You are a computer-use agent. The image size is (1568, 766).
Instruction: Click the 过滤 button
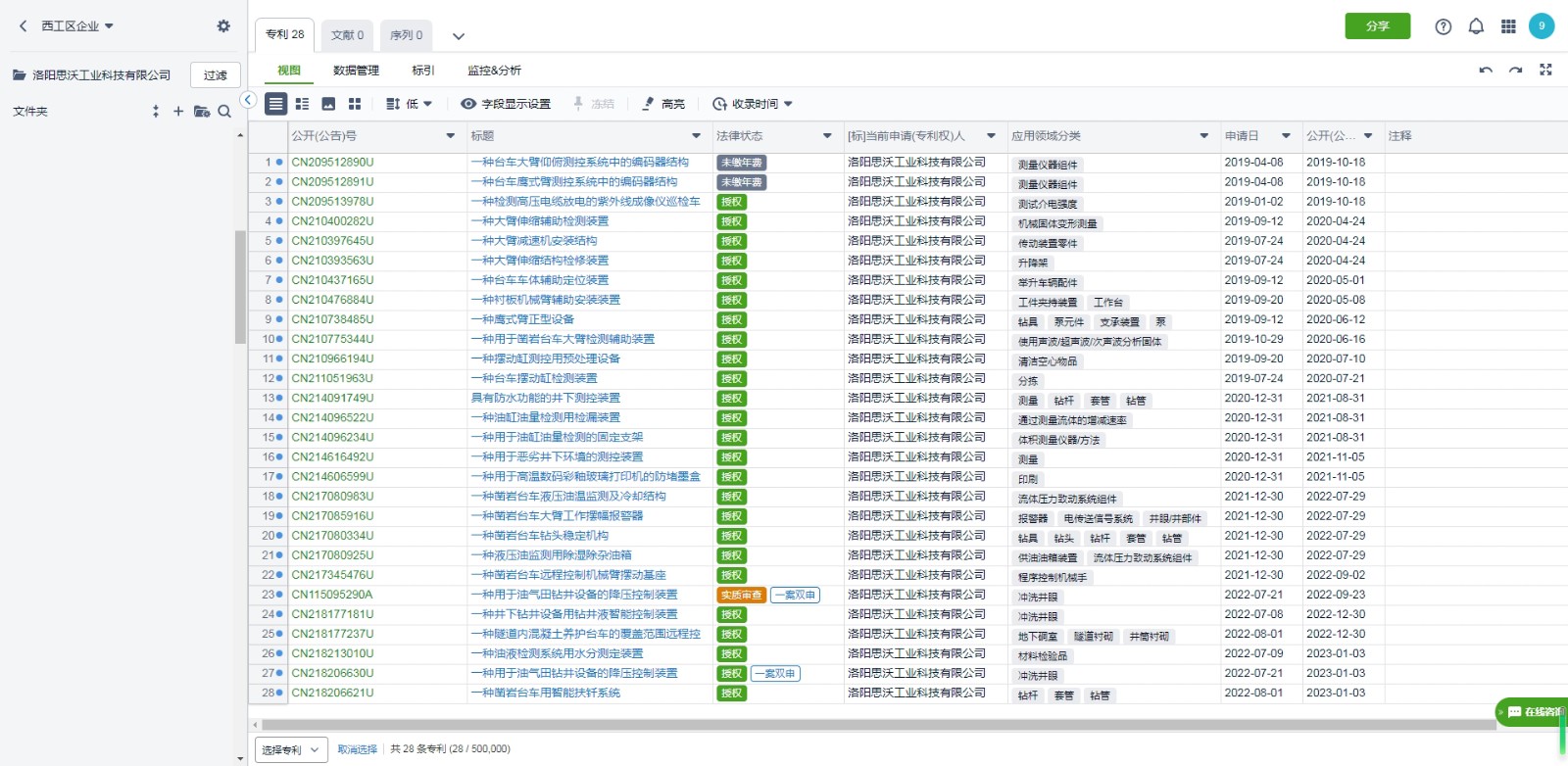coord(216,75)
